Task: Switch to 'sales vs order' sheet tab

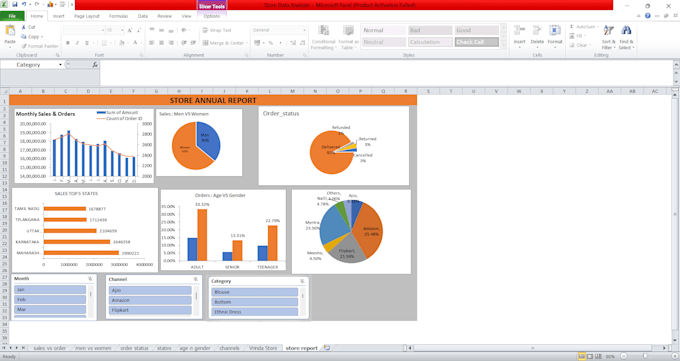Action: 49,348
